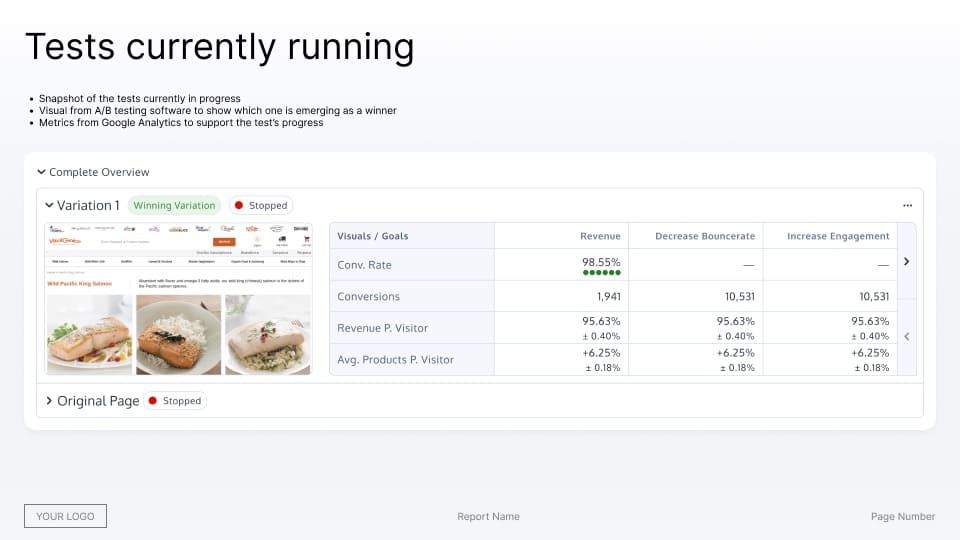
Task: Open the middle salmon dish thumbnail
Action: pyautogui.click(x=178, y=334)
